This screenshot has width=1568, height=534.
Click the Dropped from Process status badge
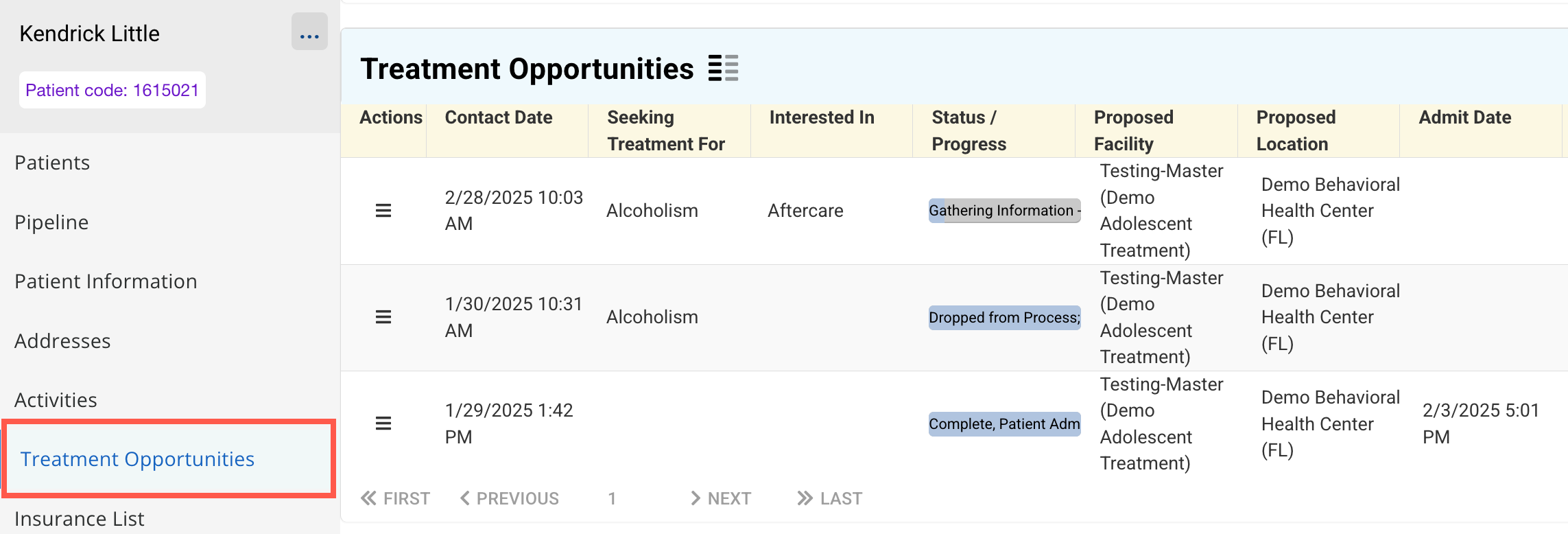point(1004,318)
